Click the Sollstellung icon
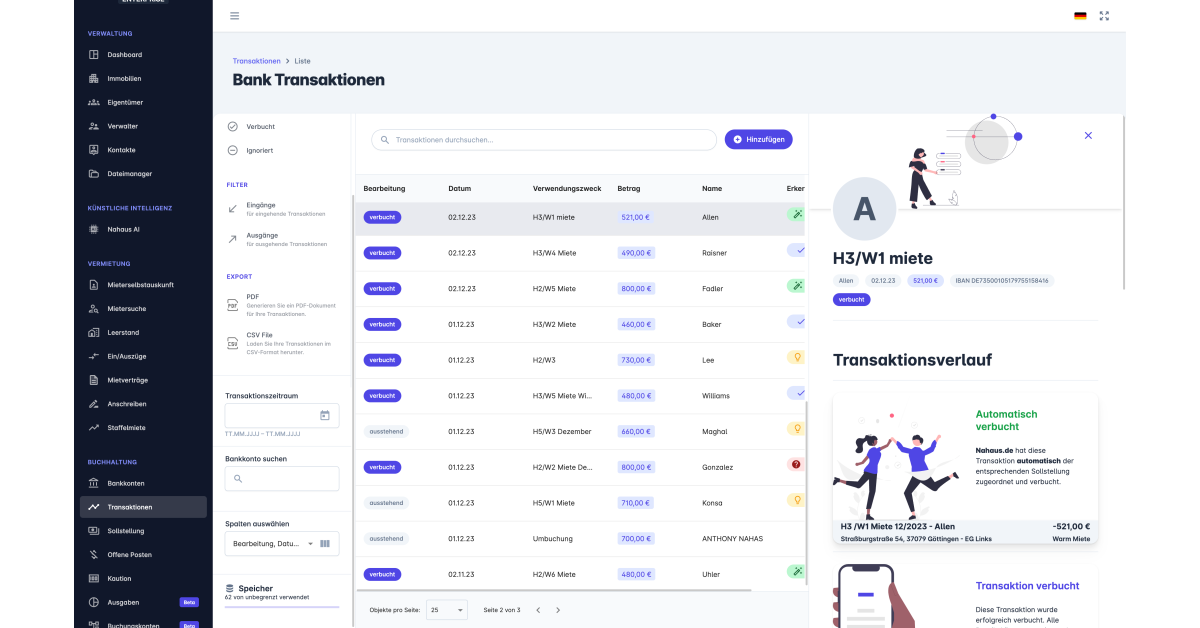 (93, 531)
